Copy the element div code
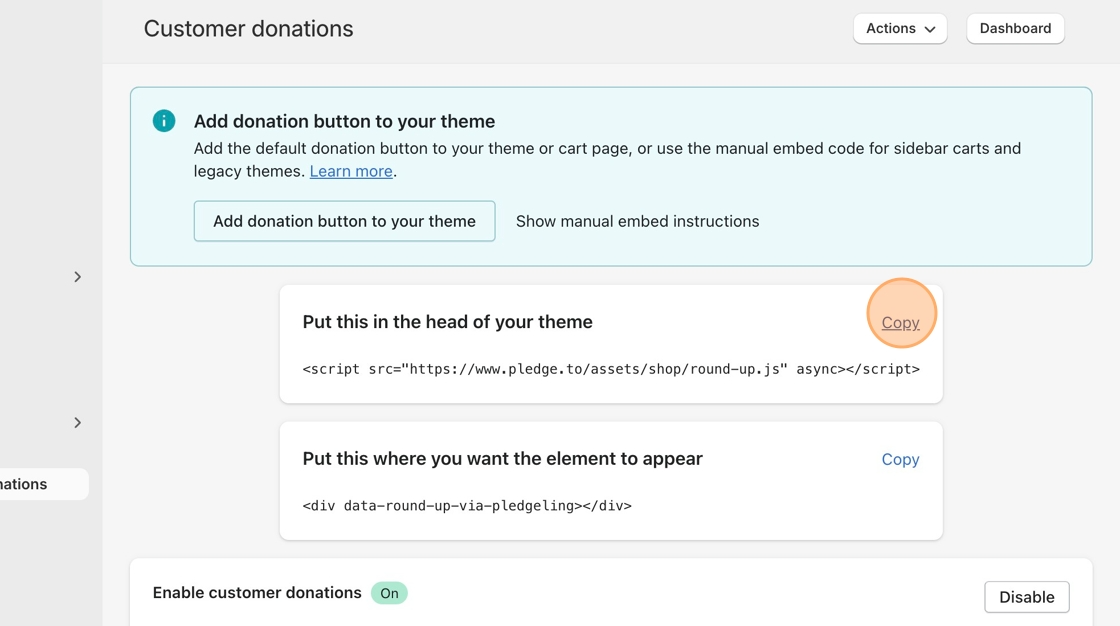 click(x=900, y=459)
